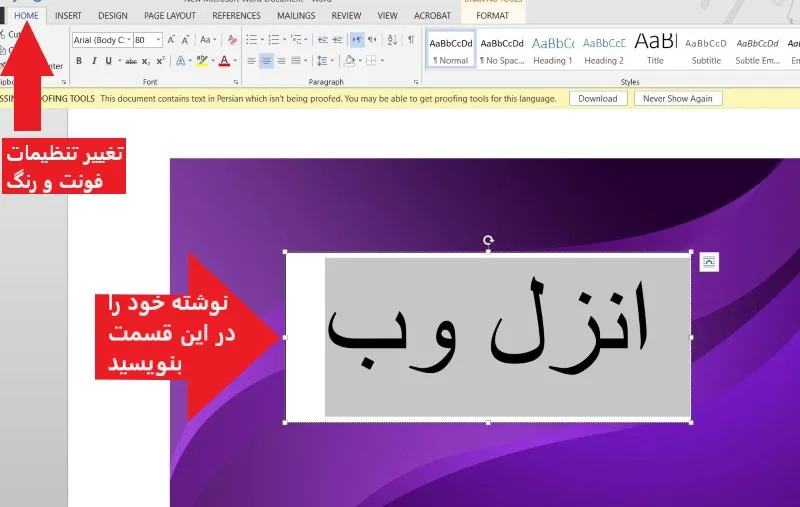The image size is (800, 507).
Task: Go to the MAILINGS tab
Action: (296, 16)
